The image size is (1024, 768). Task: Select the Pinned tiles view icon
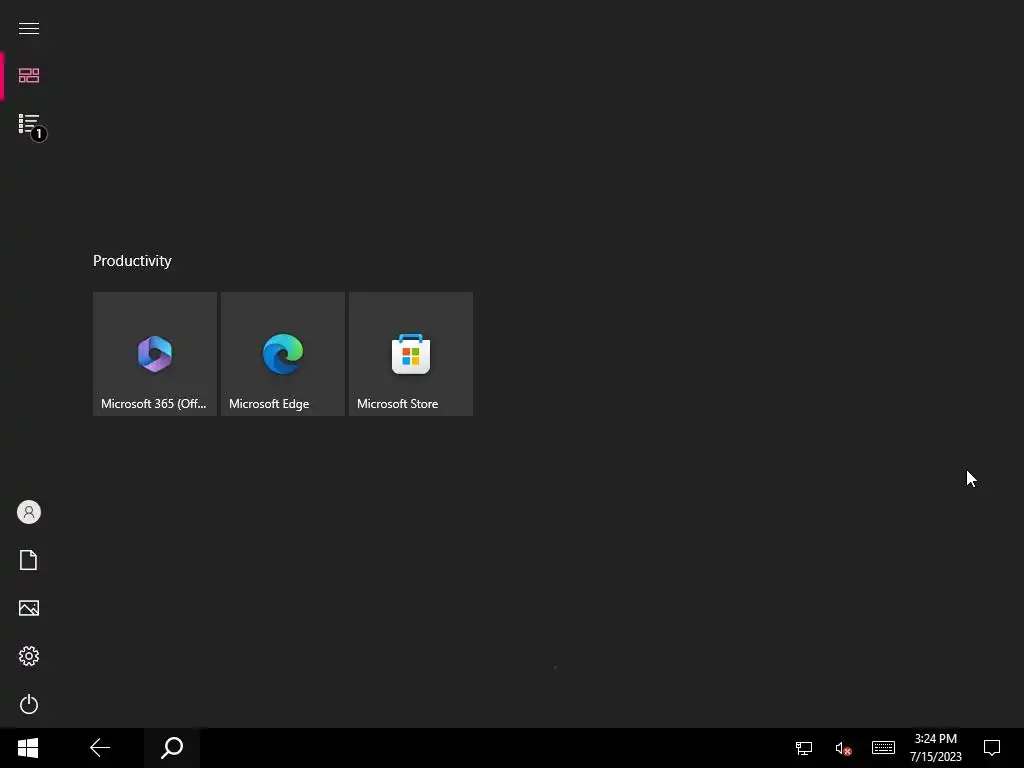click(29, 76)
